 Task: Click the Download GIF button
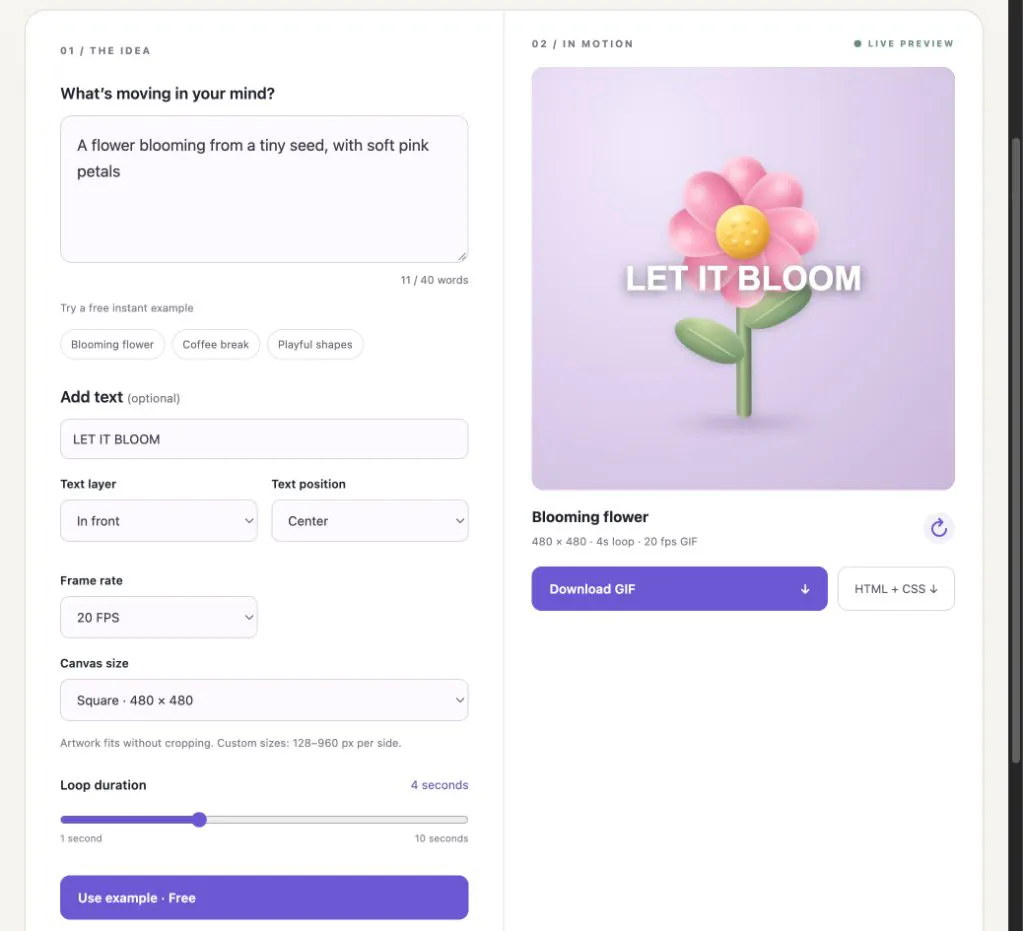tap(679, 588)
